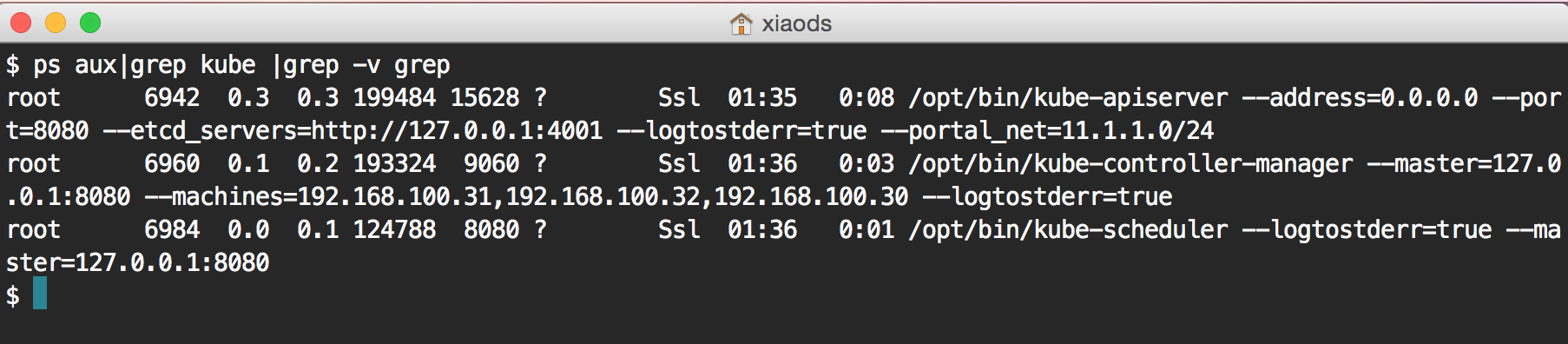Screen dimensions: 1568x344
Task: Click the IP 192.168.100.31 in the machines list
Action: click(394, 197)
